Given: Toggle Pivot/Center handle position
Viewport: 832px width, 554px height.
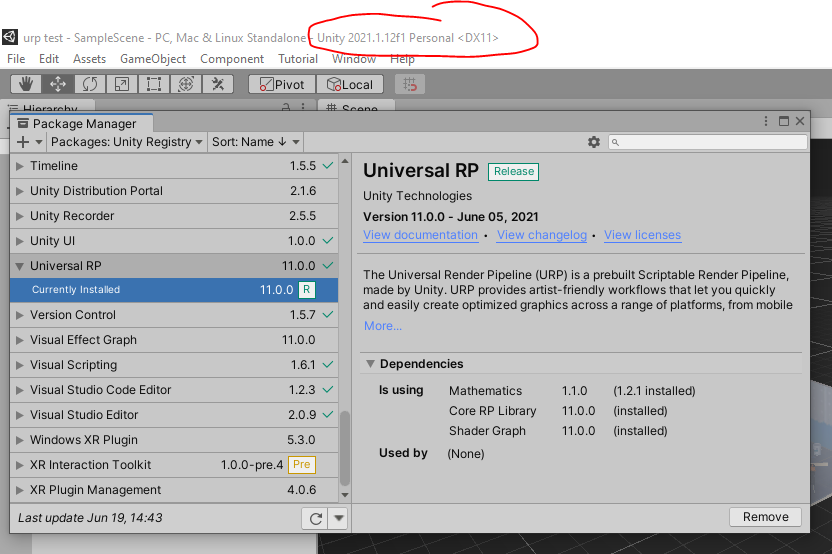Looking at the screenshot, I should tap(282, 84).
